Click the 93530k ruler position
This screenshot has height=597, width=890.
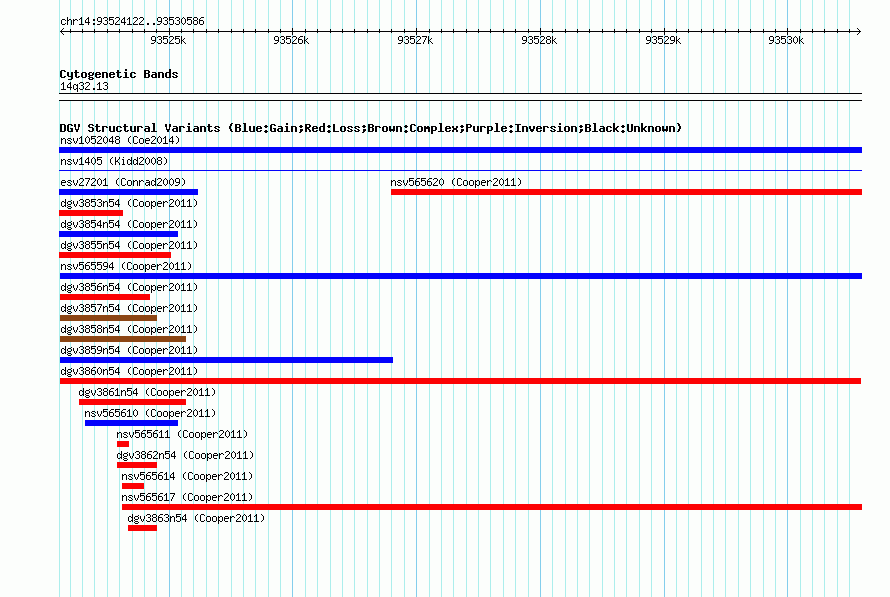pos(786,40)
